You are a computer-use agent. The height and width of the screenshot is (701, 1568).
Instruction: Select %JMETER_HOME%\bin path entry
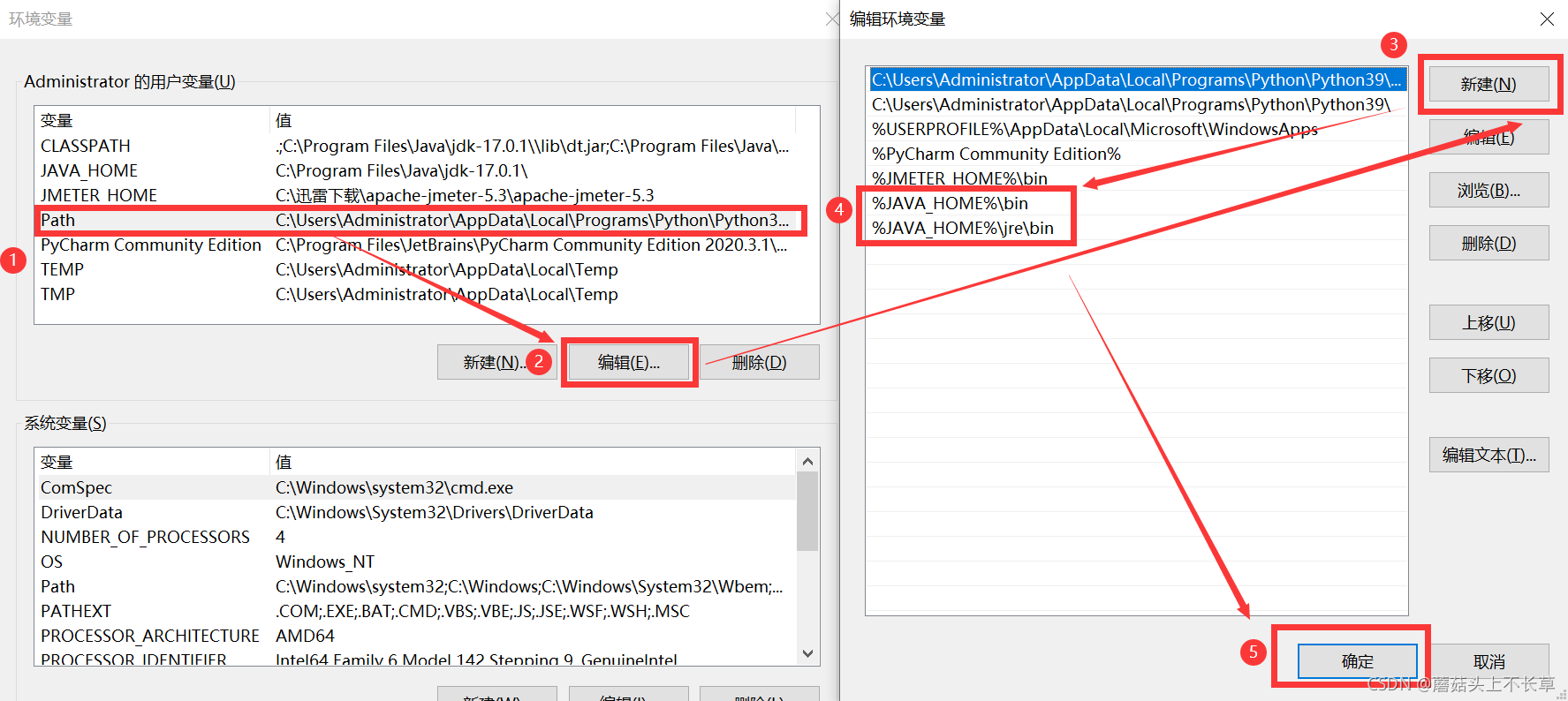(1137, 178)
